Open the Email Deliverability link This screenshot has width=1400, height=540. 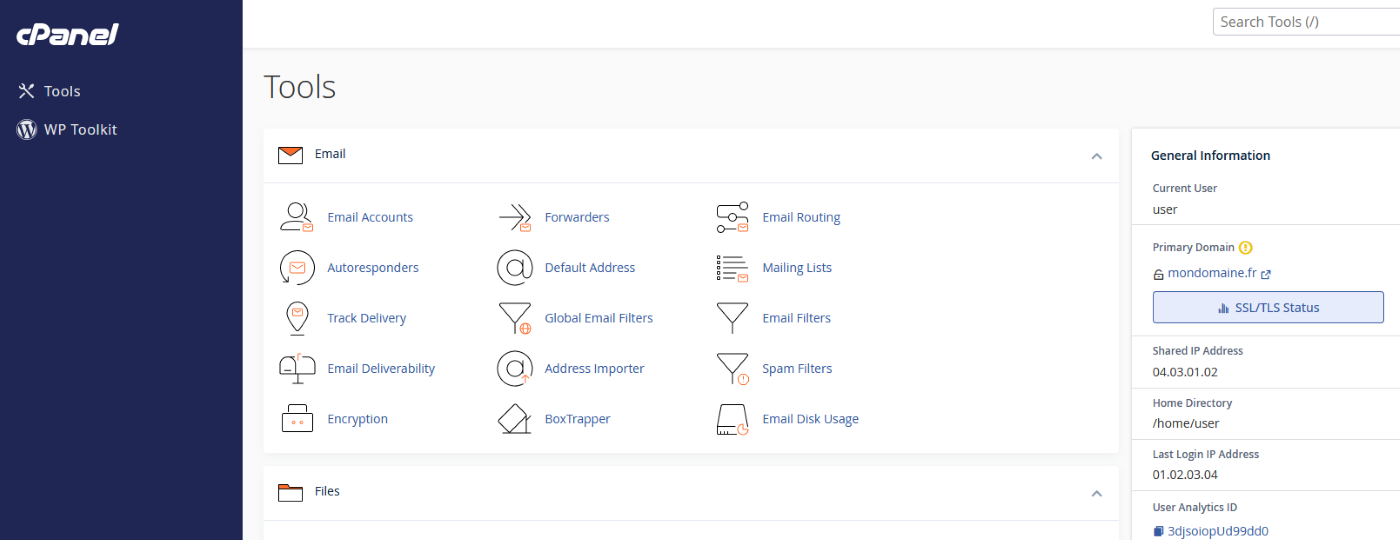click(381, 369)
